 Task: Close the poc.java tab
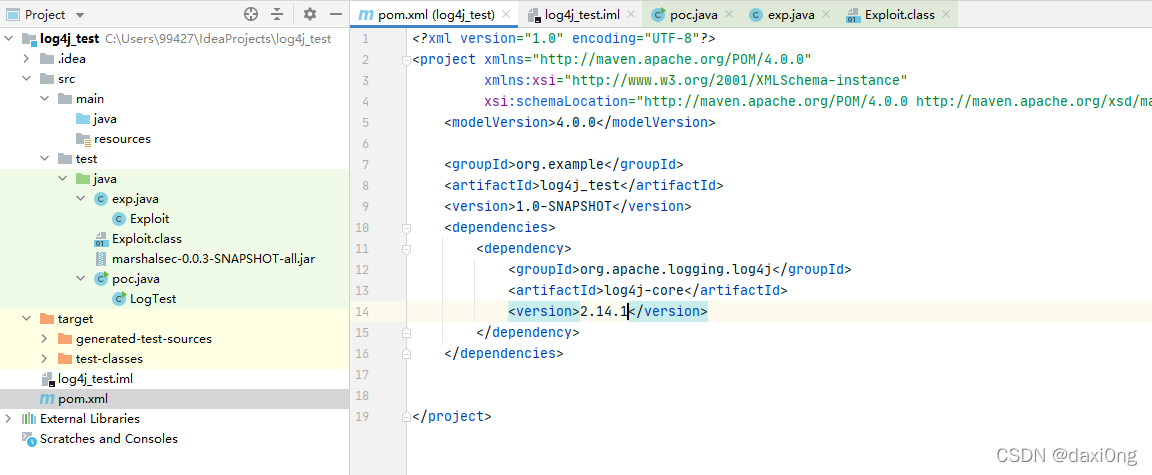(x=729, y=14)
